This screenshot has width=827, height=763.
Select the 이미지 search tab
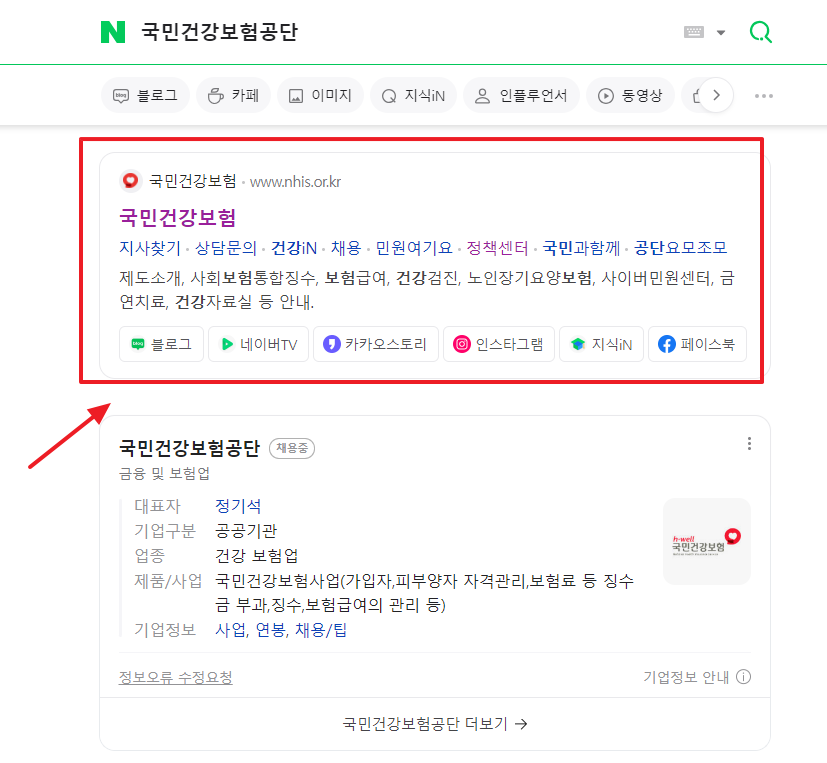point(320,95)
